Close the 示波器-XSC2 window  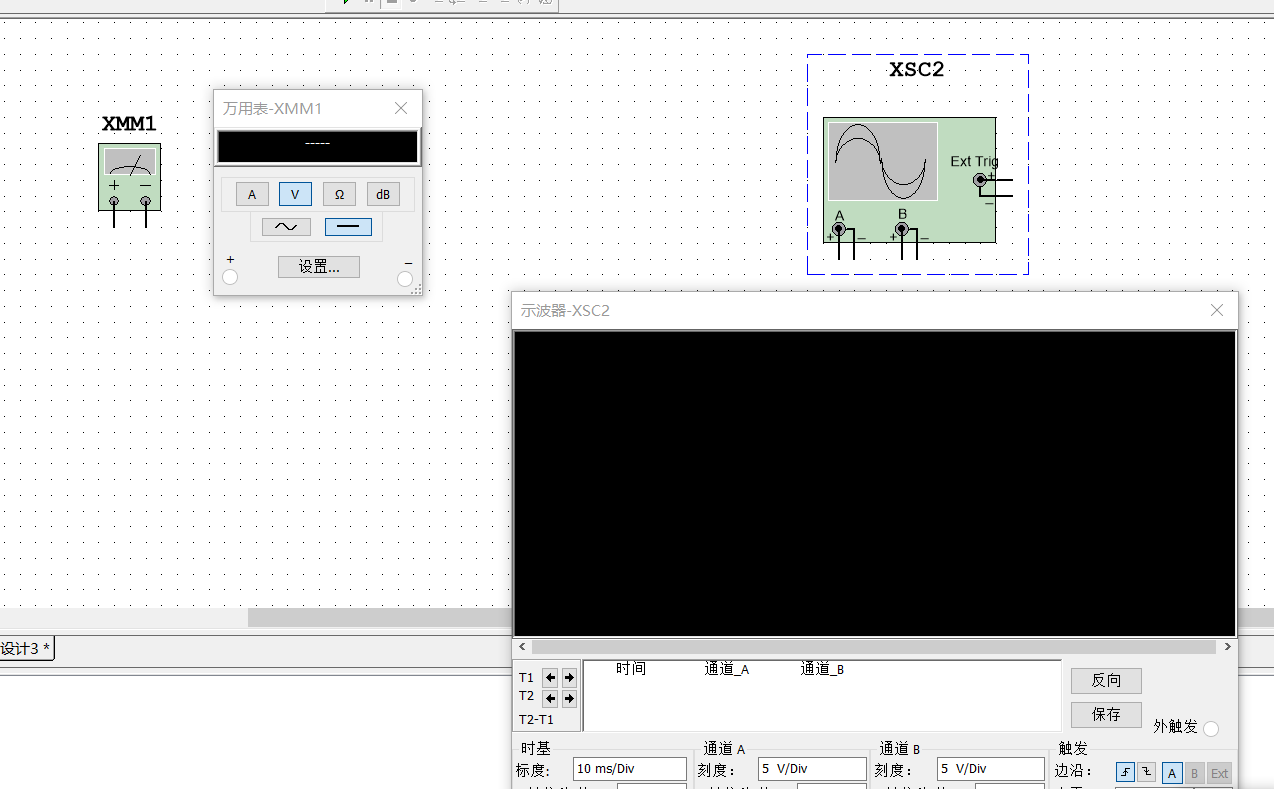1217,311
